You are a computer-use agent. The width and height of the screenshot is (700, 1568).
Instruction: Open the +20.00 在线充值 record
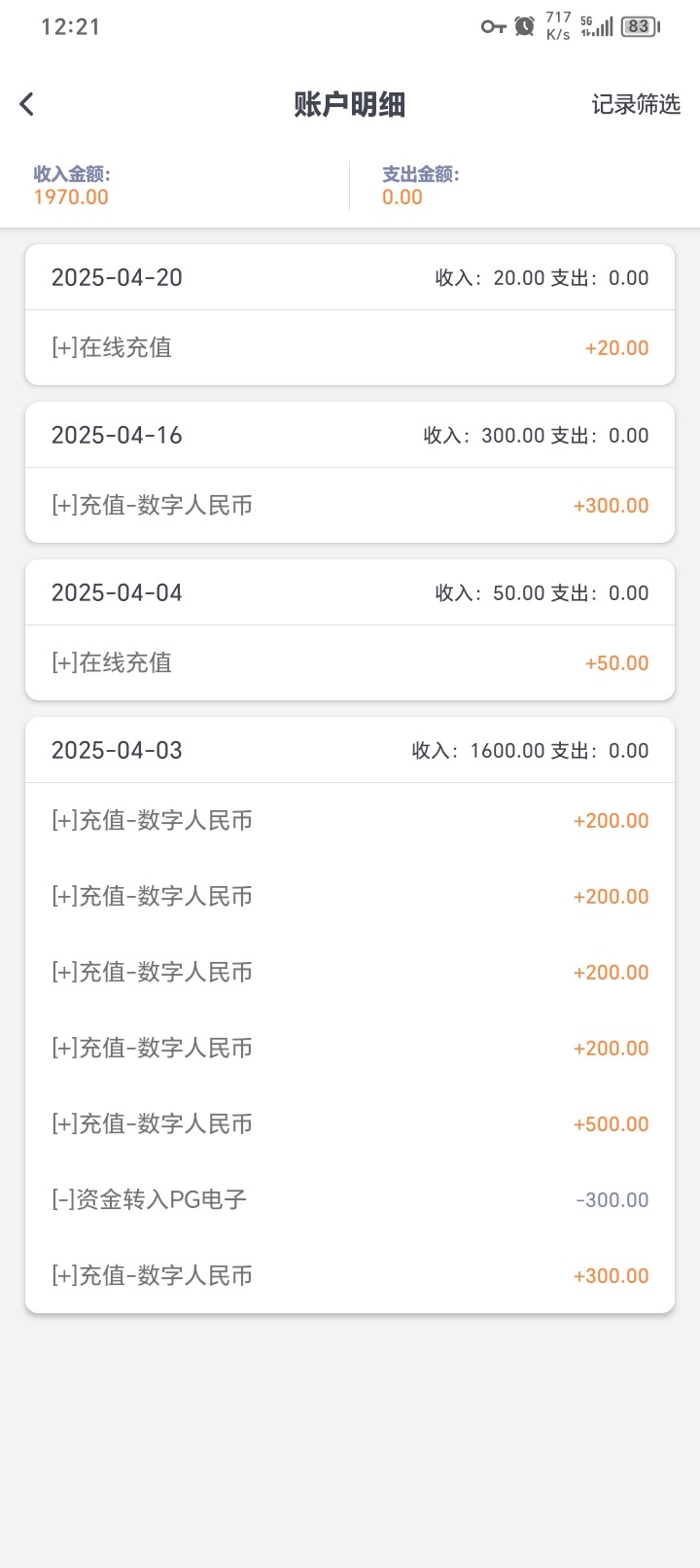coord(350,348)
